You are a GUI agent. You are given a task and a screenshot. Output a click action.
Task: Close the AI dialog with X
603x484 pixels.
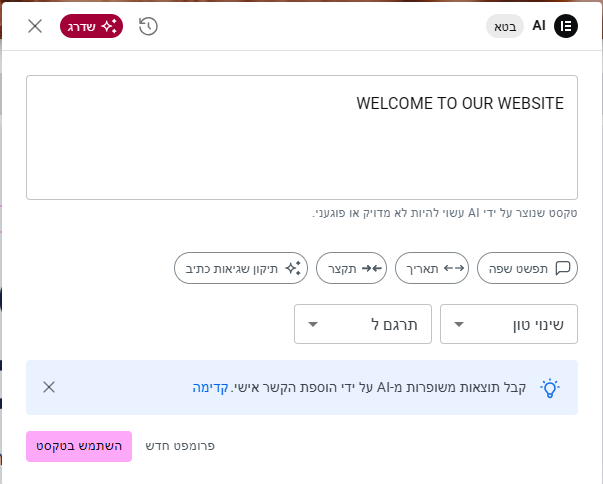click(x=35, y=26)
